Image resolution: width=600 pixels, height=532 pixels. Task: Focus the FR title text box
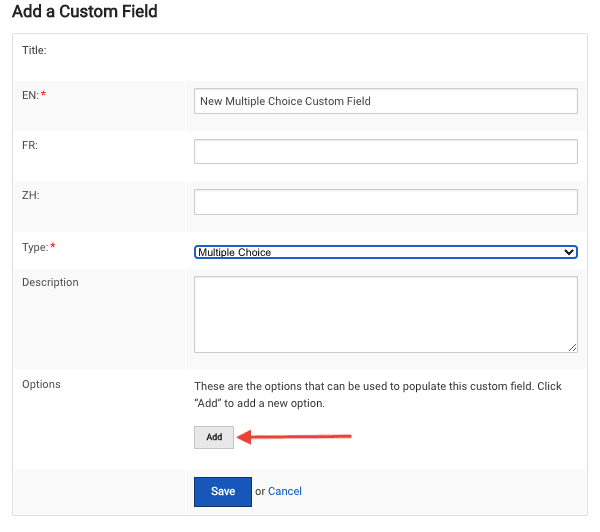click(385, 151)
